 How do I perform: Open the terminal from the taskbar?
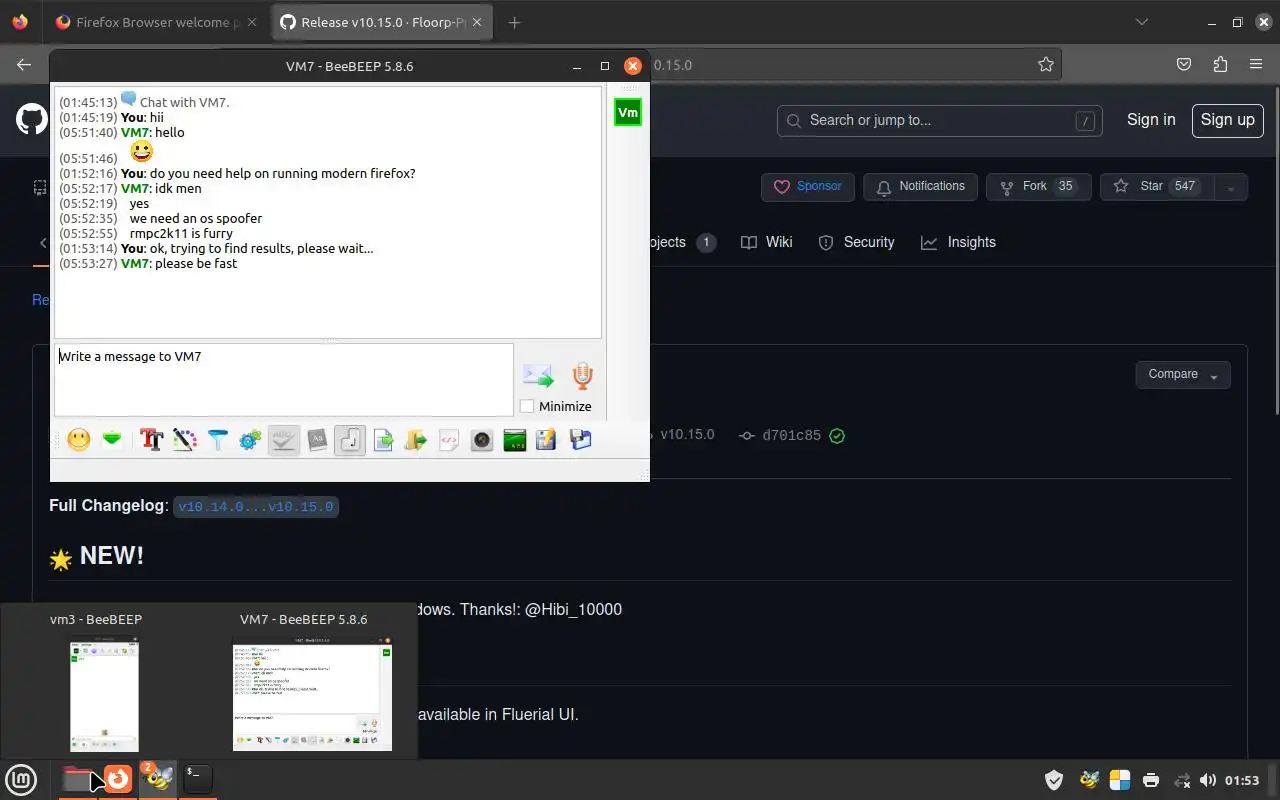198,779
